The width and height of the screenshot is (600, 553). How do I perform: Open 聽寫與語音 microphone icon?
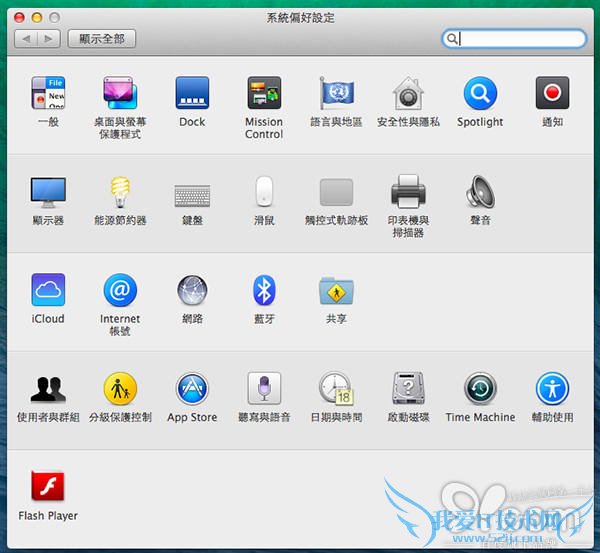click(x=264, y=388)
